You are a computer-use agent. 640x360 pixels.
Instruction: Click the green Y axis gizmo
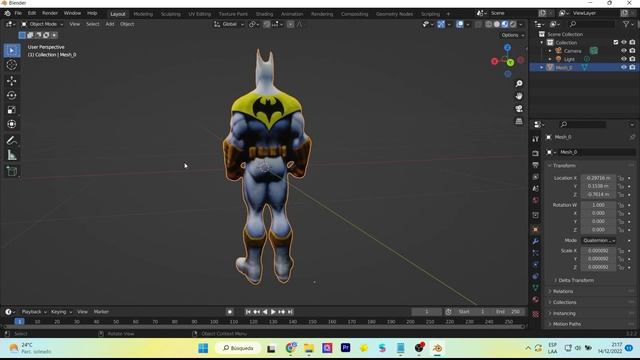pos(510,62)
